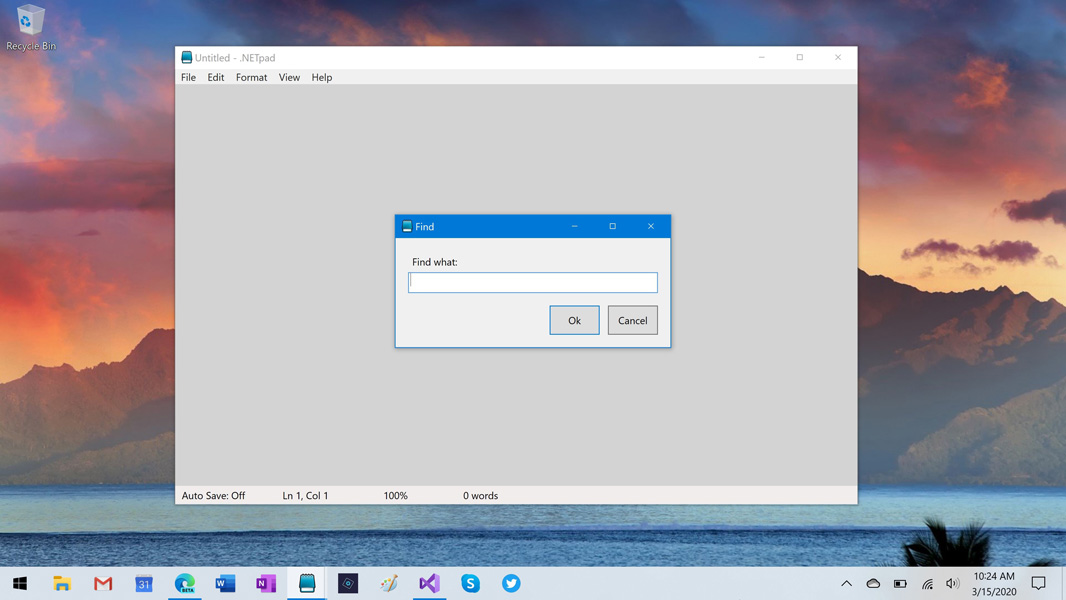
Task: Open the Calendar taskbar app
Action: 144,584
